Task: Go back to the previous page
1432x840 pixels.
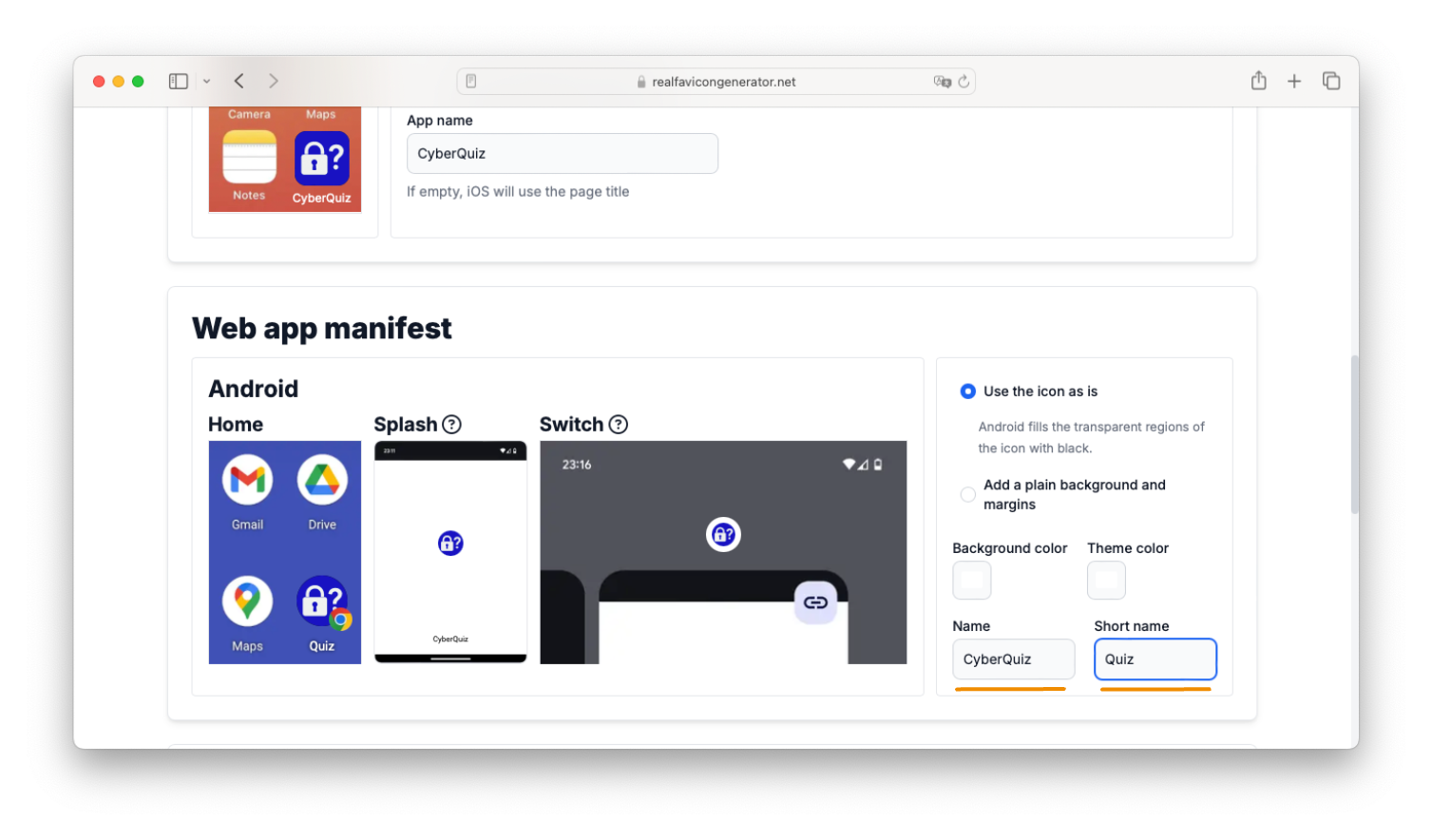Action: 239,82
